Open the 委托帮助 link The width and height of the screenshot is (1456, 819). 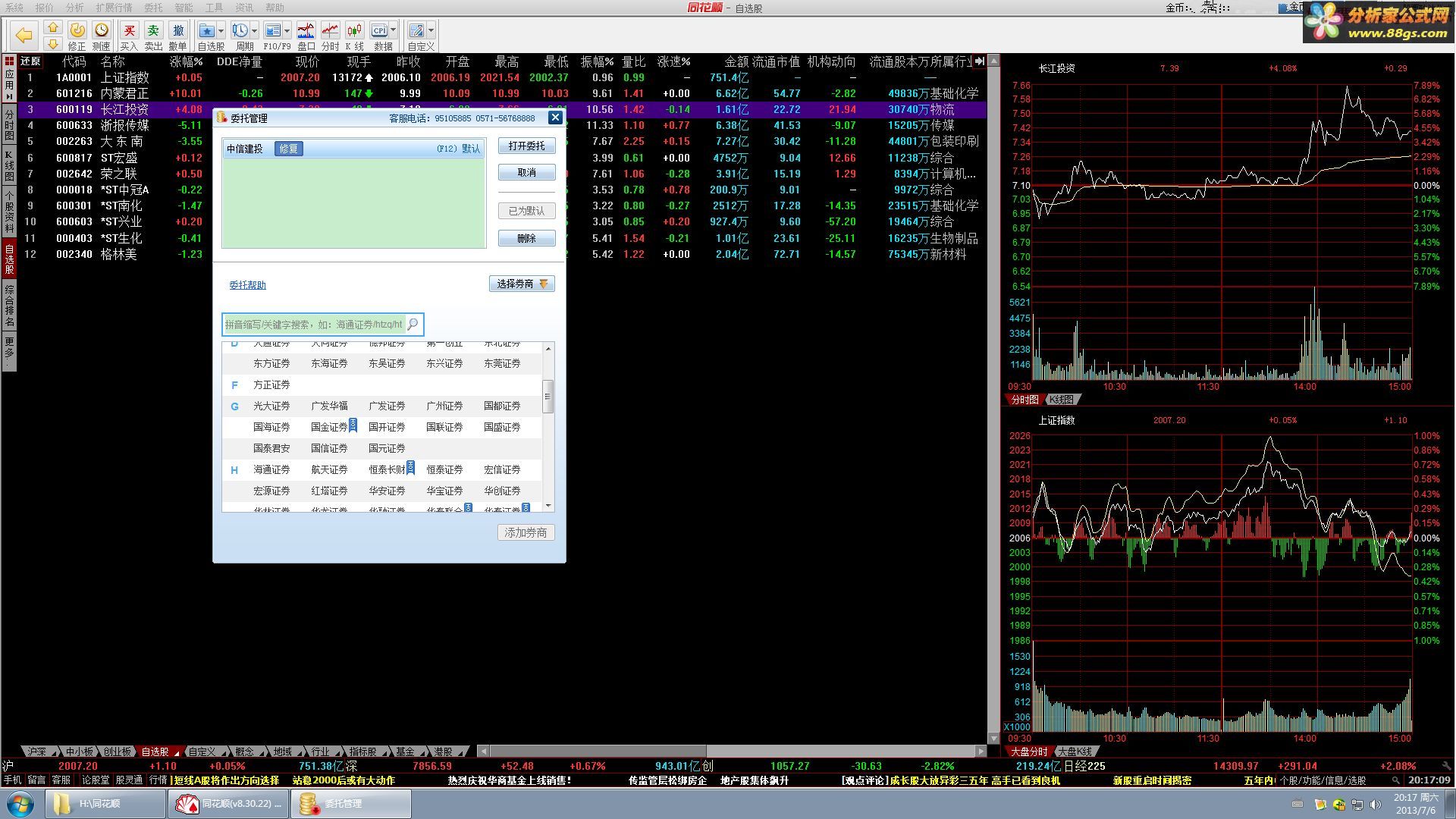pos(248,285)
